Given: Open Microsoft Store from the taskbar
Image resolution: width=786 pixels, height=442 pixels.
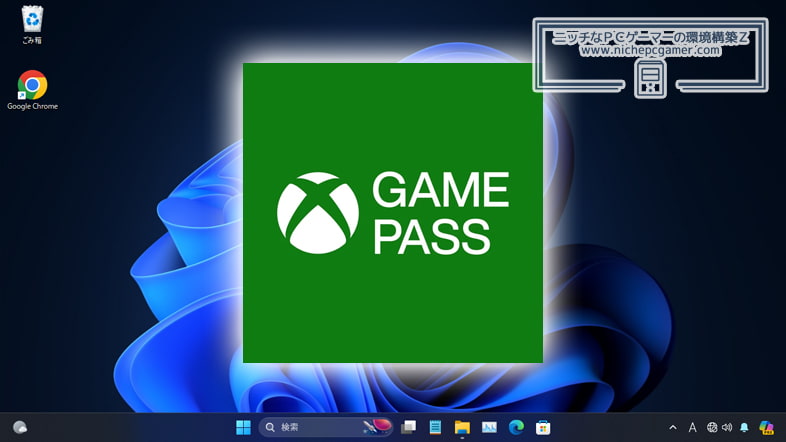Looking at the screenshot, I should pos(543,427).
